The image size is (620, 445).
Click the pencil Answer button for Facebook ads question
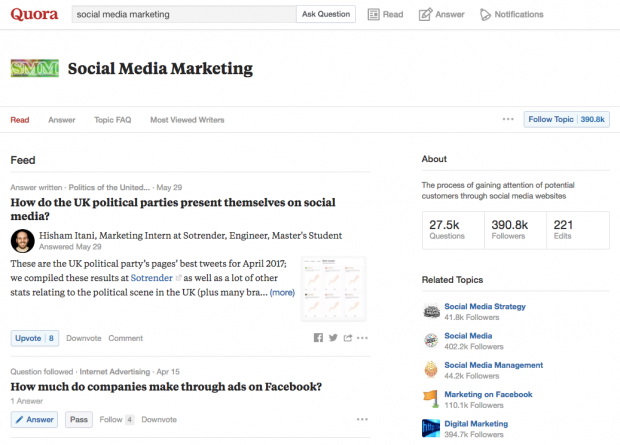tap(34, 420)
